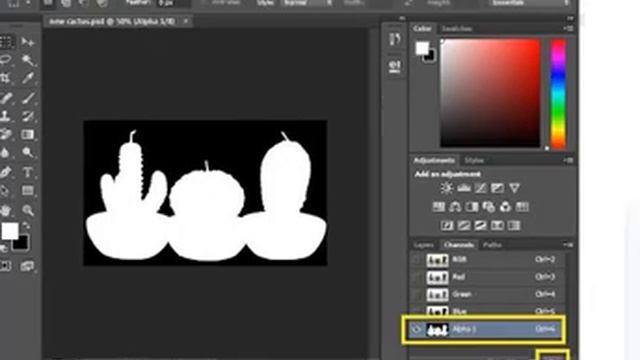The image size is (640, 360).
Task: Select the Pen tool
Action: pos(6,172)
